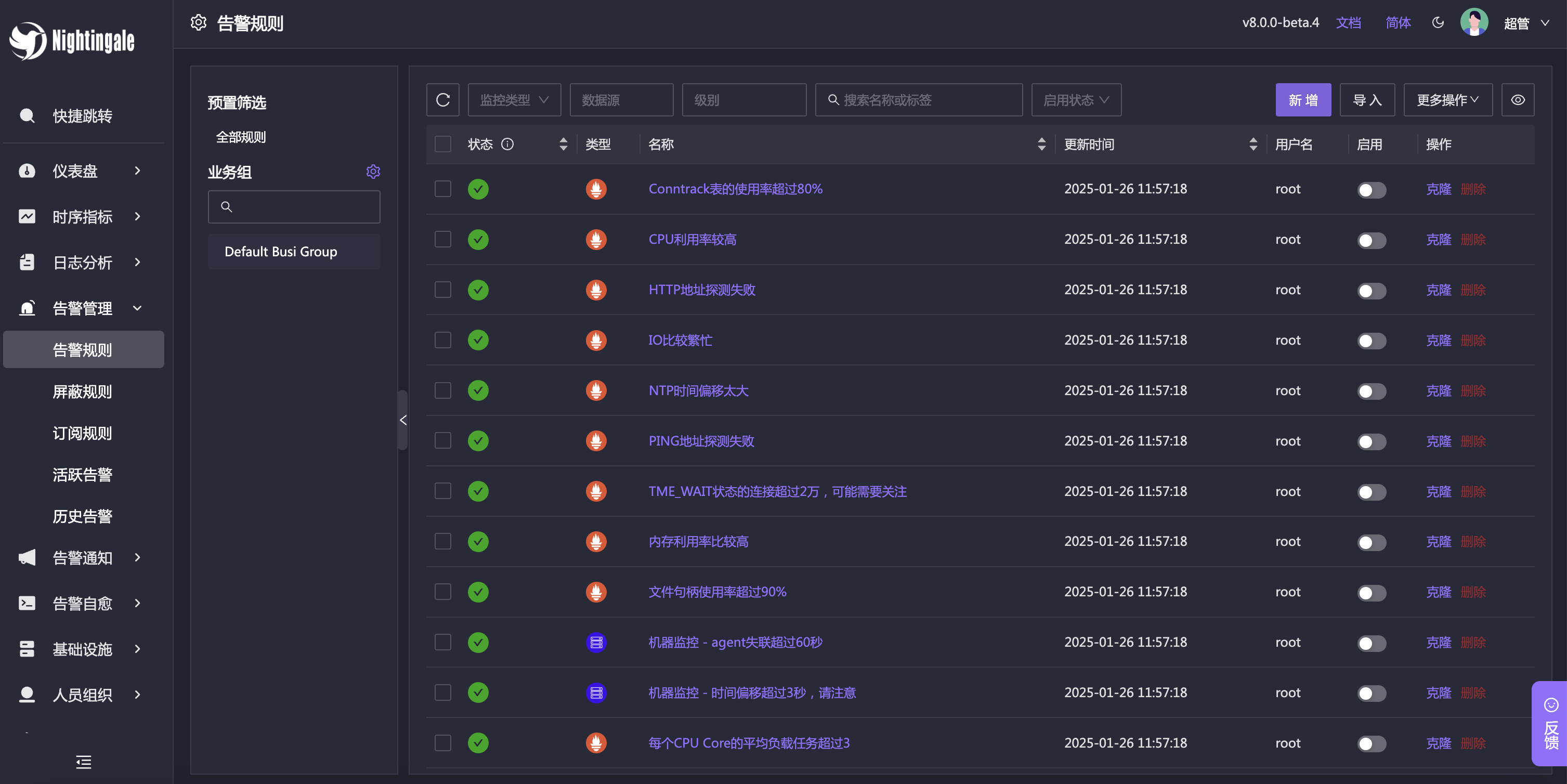1567x784 pixels.
Task: Click green status icon for IO比较繁忙
Action: click(478, 340)
